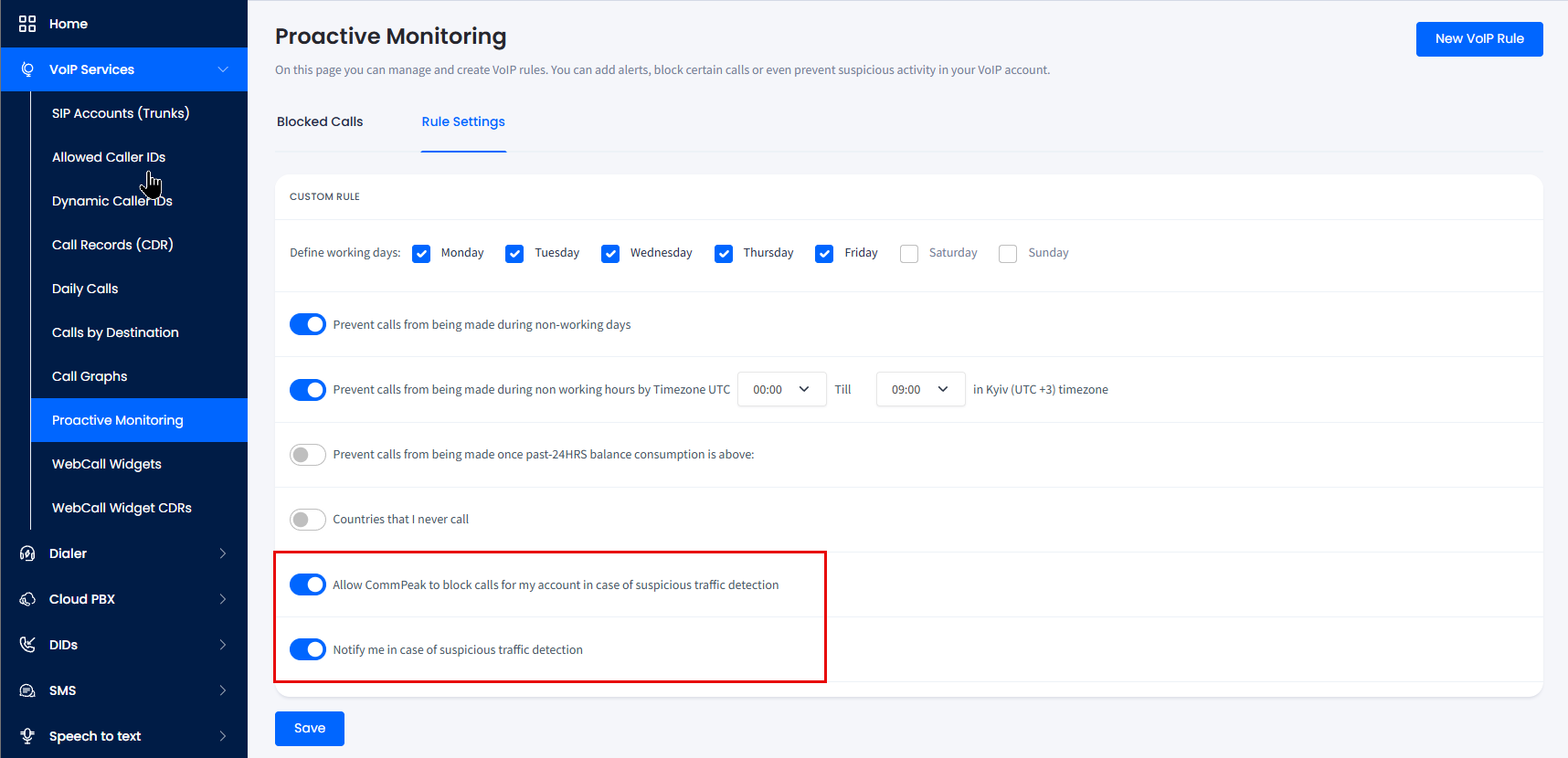
Task: Open WebCall Widget CDRs
Action: tap(122, 508)
